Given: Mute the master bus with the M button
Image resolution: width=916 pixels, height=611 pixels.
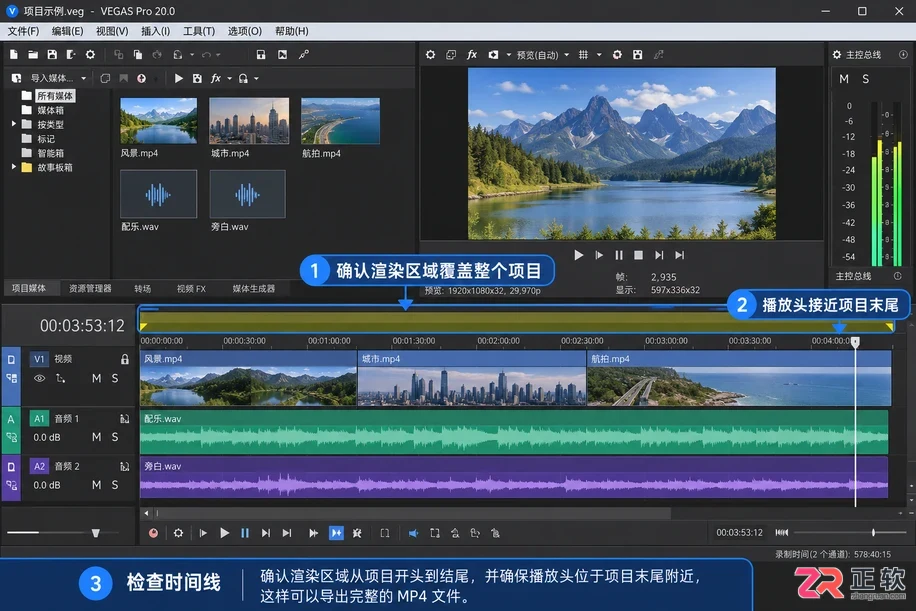Looking at the screenshot, I should 844,79.
